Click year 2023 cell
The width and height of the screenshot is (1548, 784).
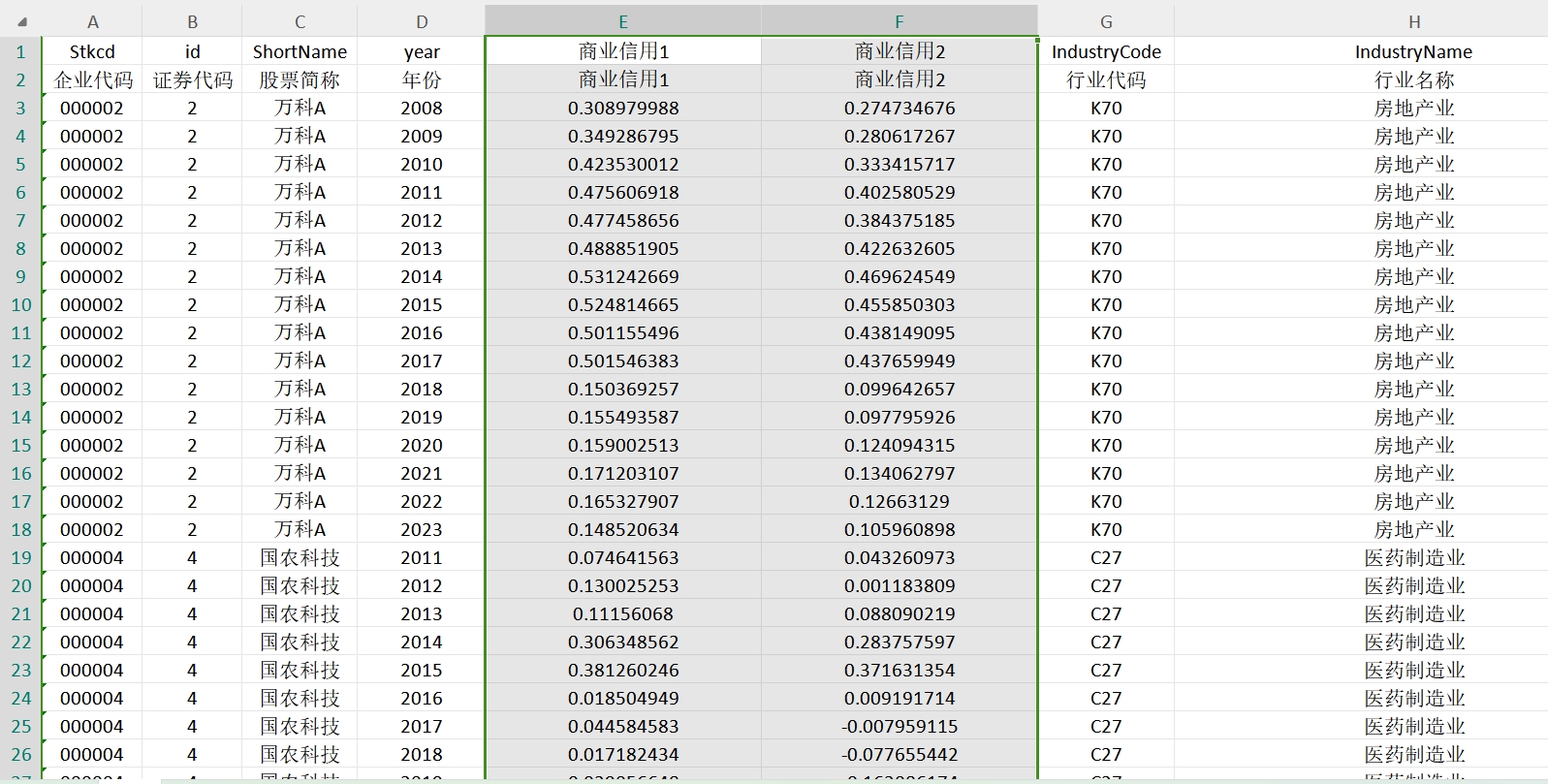(x=422, y=529)
